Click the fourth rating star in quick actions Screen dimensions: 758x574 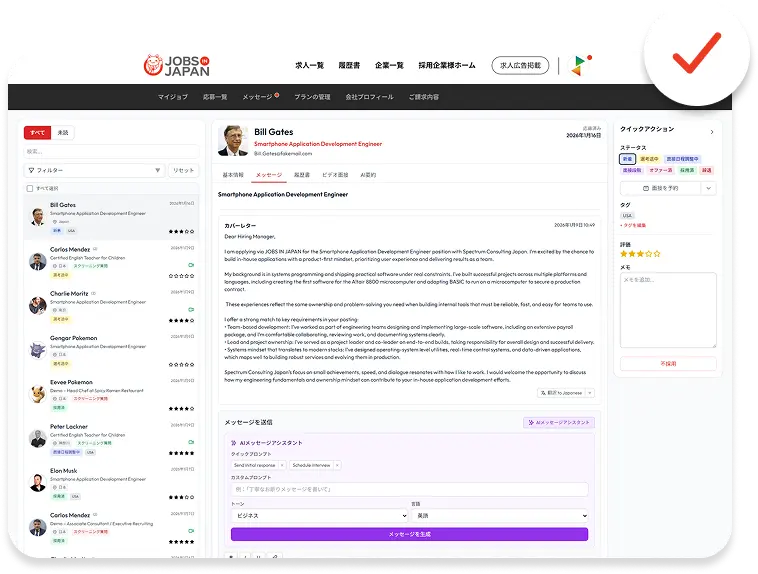[649, 254]
